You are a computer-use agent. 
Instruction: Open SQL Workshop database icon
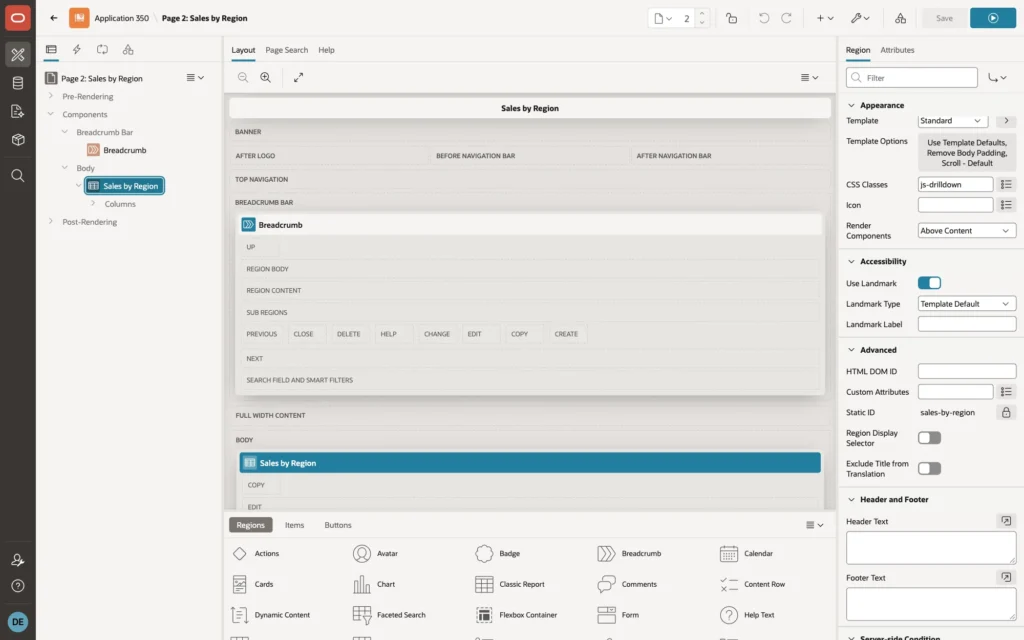tap(18, 83)
